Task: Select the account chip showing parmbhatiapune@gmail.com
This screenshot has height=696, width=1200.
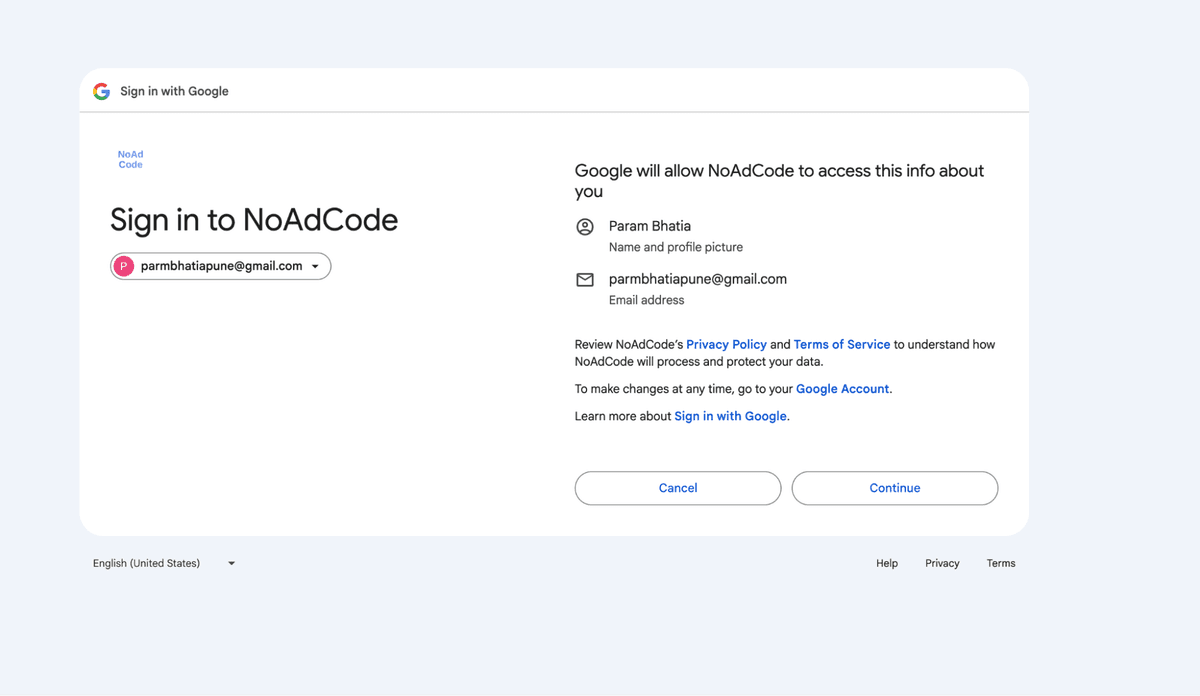Action: 213,266
